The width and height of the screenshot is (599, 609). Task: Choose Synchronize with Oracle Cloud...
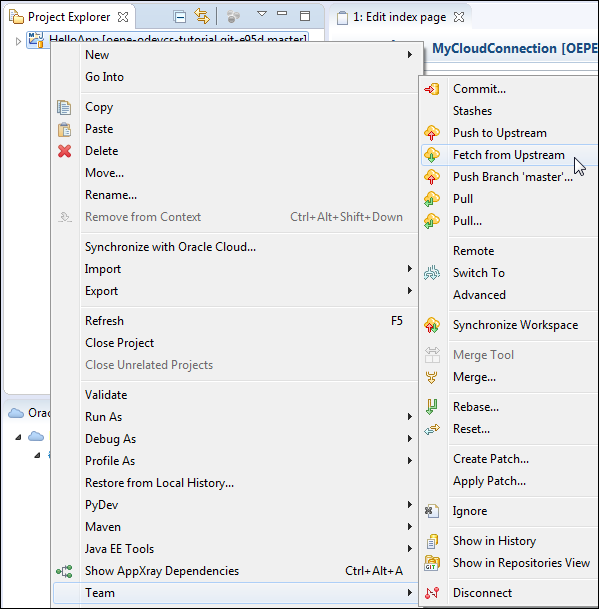(x=235, y=247)
